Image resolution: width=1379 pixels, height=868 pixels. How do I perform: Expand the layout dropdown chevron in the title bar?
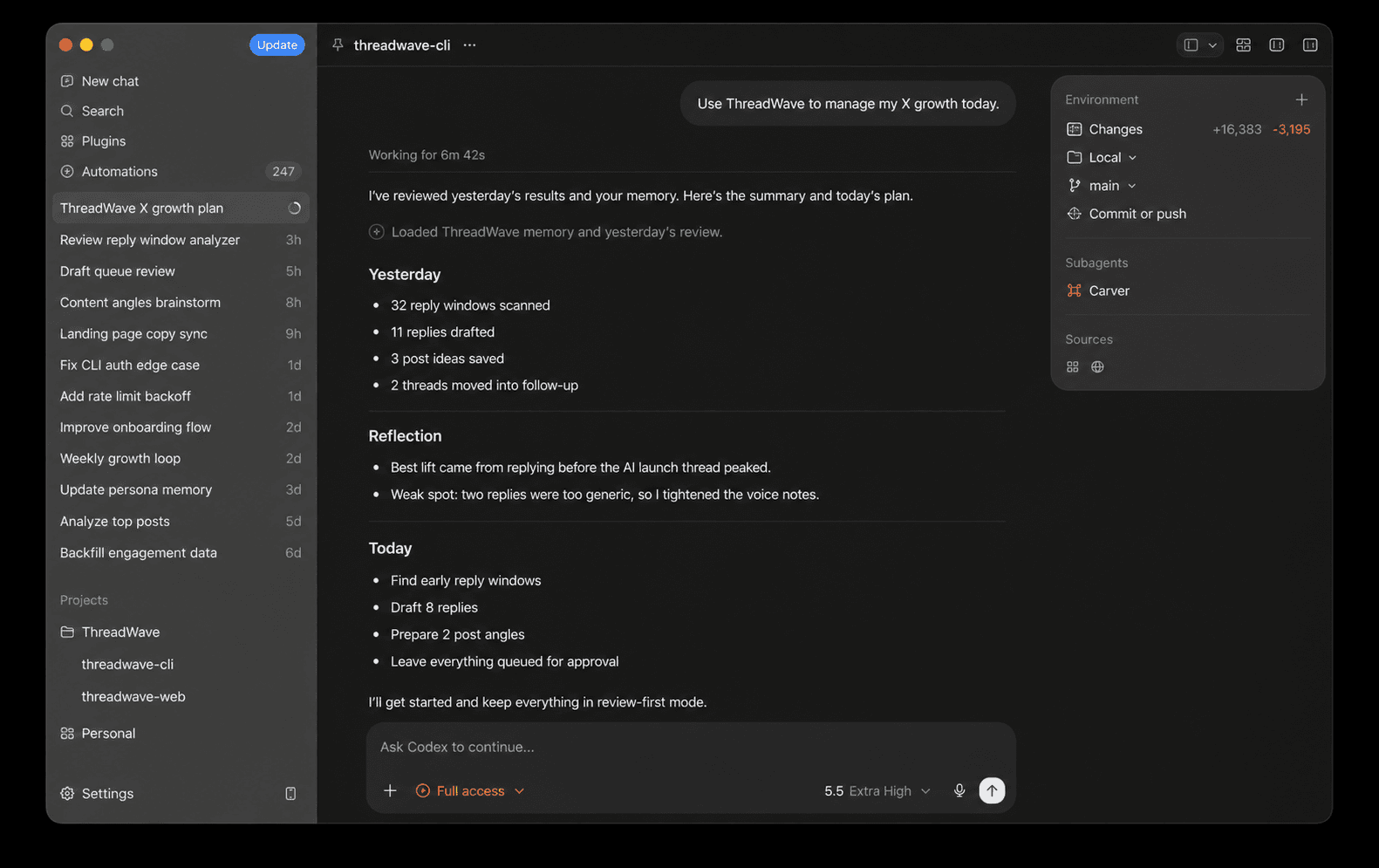click(x=1212, y=45)
